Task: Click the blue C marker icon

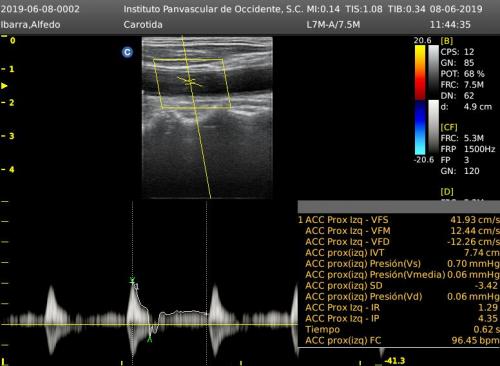Action: (x=127, y=52)
